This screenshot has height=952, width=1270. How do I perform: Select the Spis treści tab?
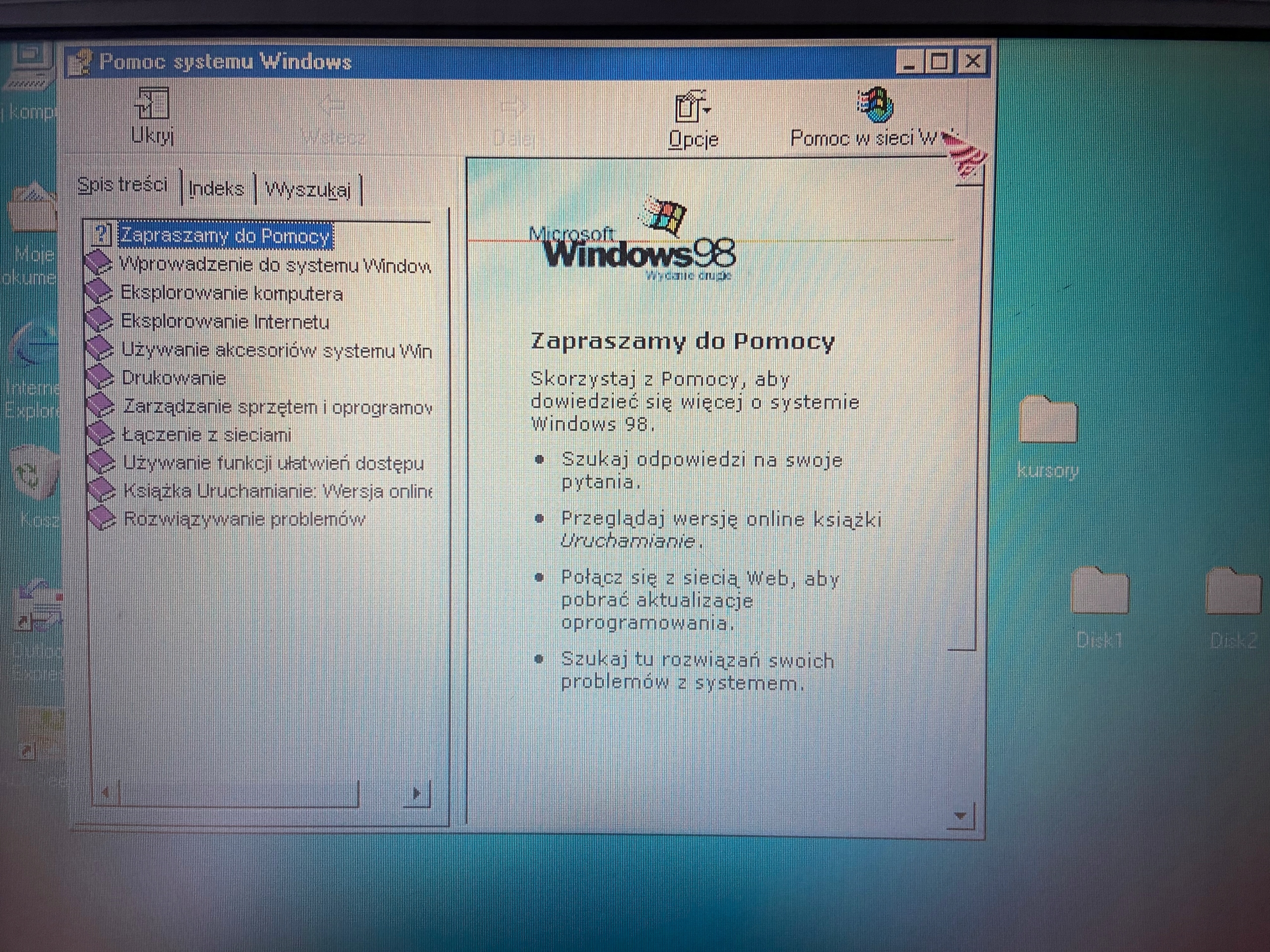[123, 185]
